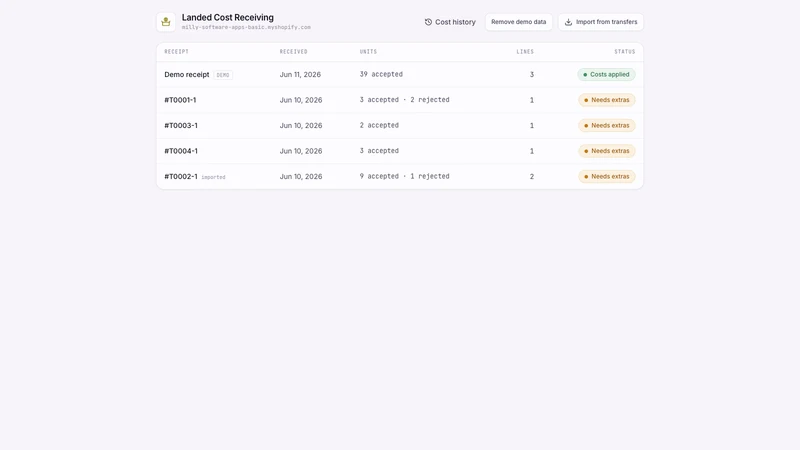Click the RECEIVED column header
This screenshot has width=800, height=450.
[293, 52]
